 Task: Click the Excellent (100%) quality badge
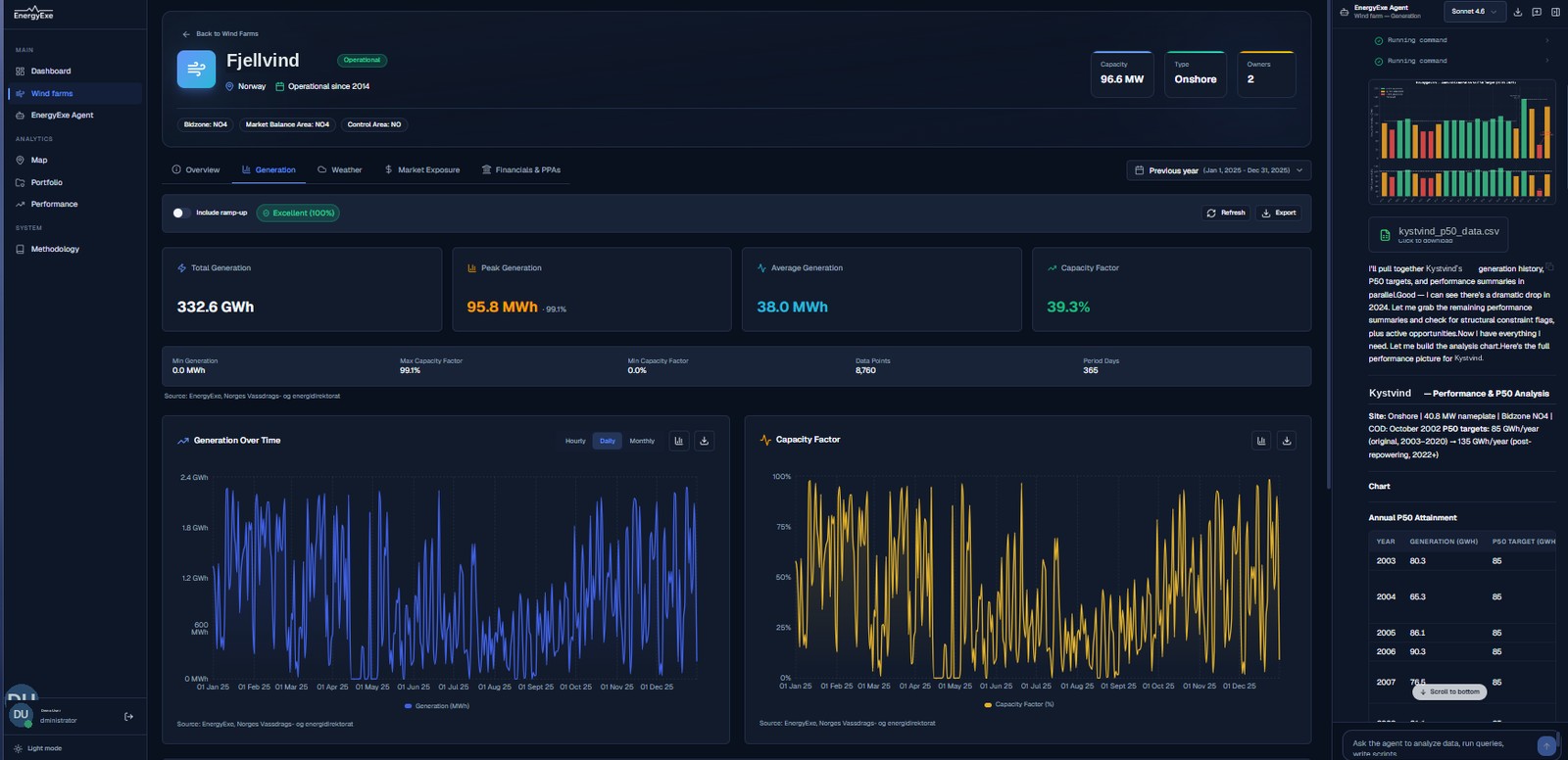click(298, 213)
